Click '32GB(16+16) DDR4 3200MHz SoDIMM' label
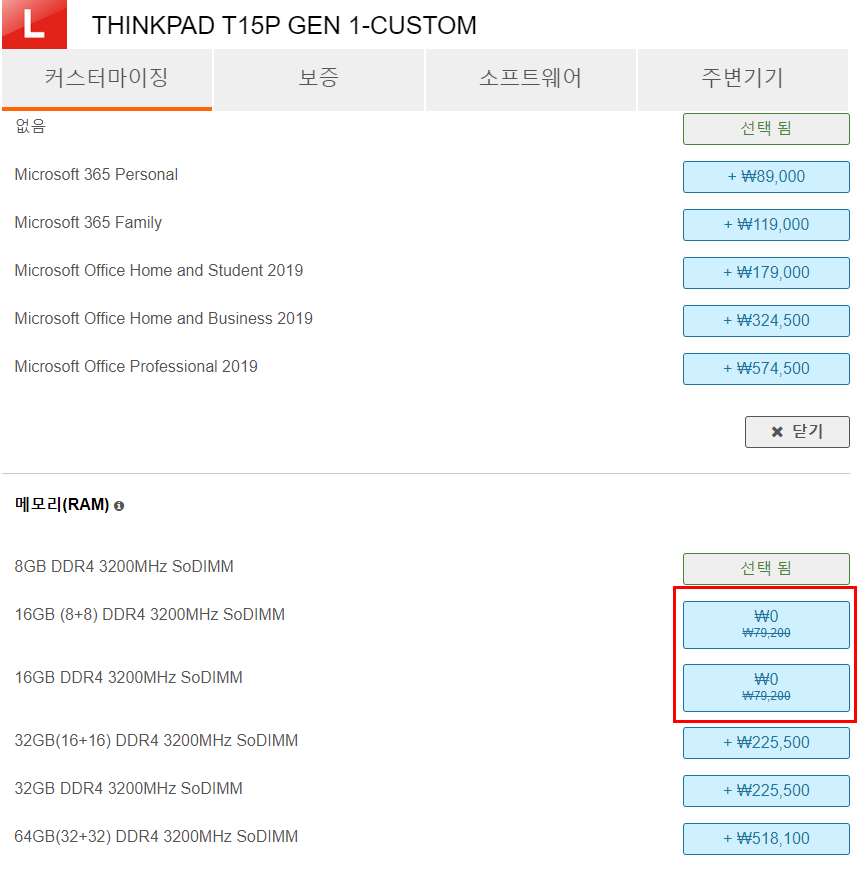865x875 pixels. 156,741
